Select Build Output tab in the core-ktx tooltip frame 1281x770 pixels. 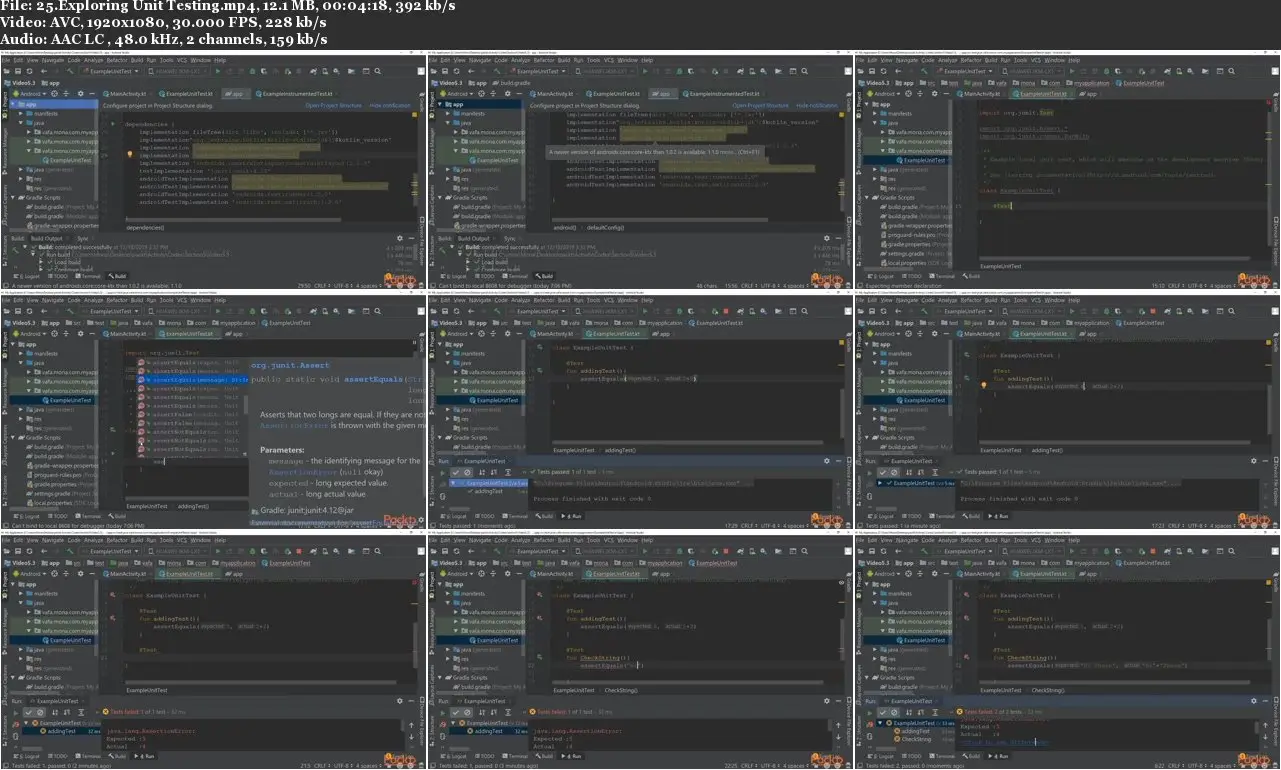coord(474,239)
